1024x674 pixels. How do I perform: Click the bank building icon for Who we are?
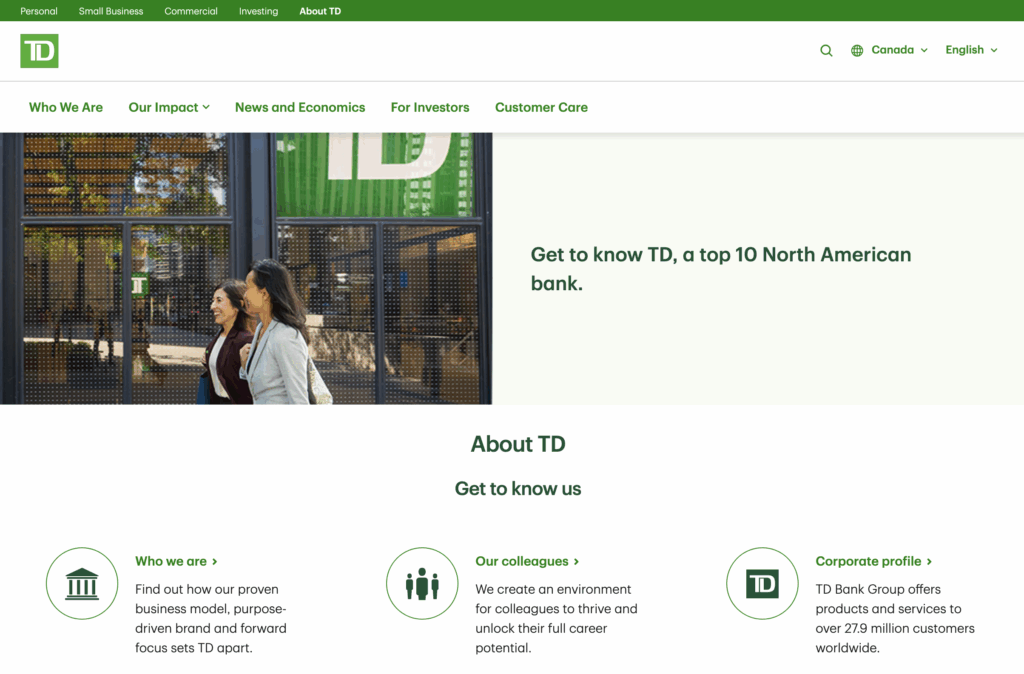tap(82, 583)
